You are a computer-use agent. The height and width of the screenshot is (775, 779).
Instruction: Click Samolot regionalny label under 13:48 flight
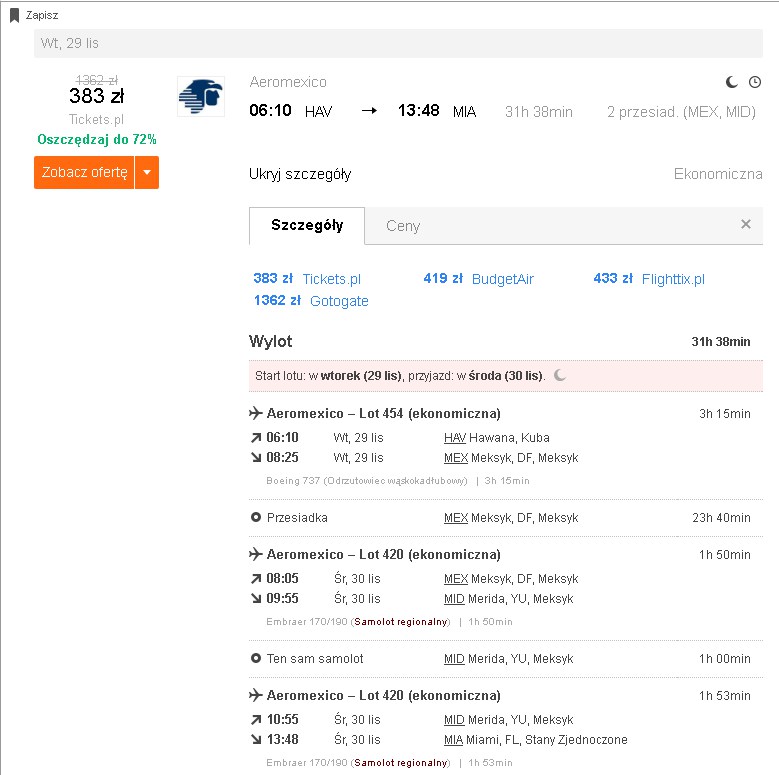(401, 763)
